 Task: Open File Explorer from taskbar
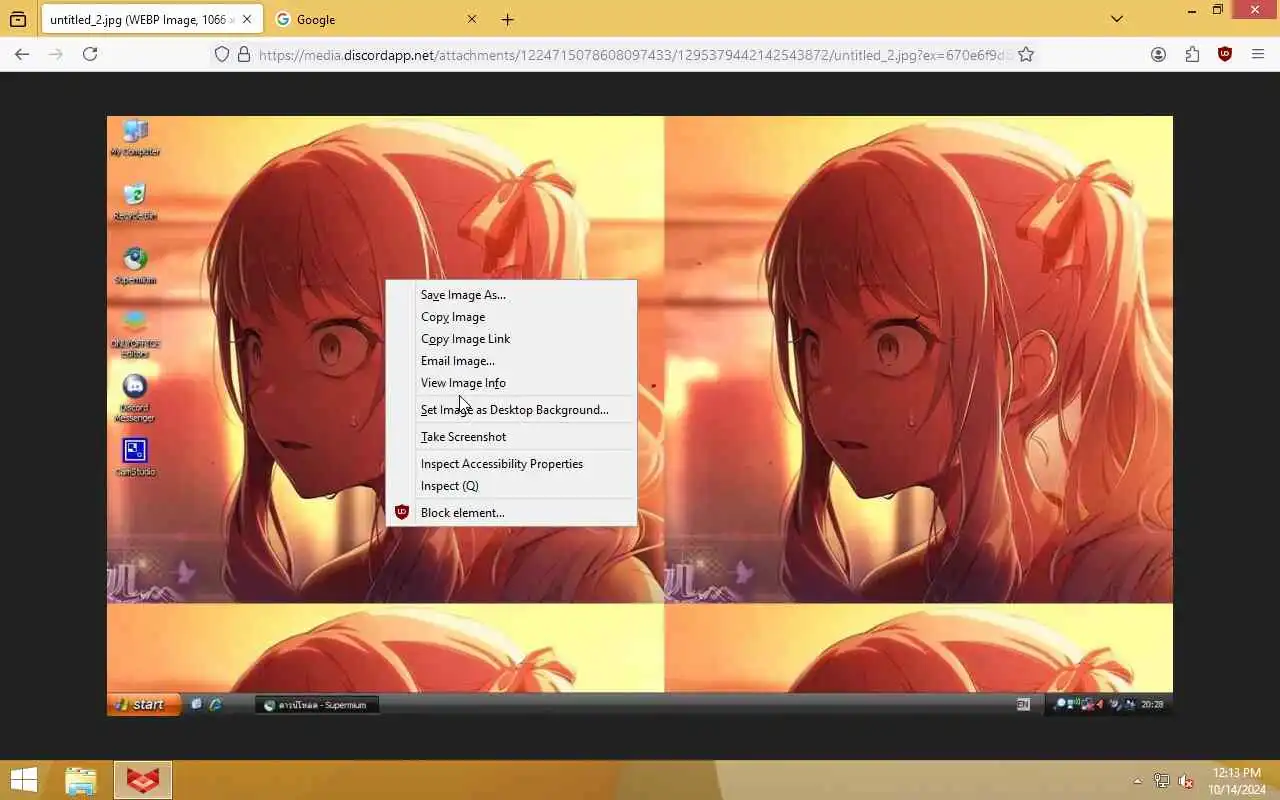(x=81, y=780)
